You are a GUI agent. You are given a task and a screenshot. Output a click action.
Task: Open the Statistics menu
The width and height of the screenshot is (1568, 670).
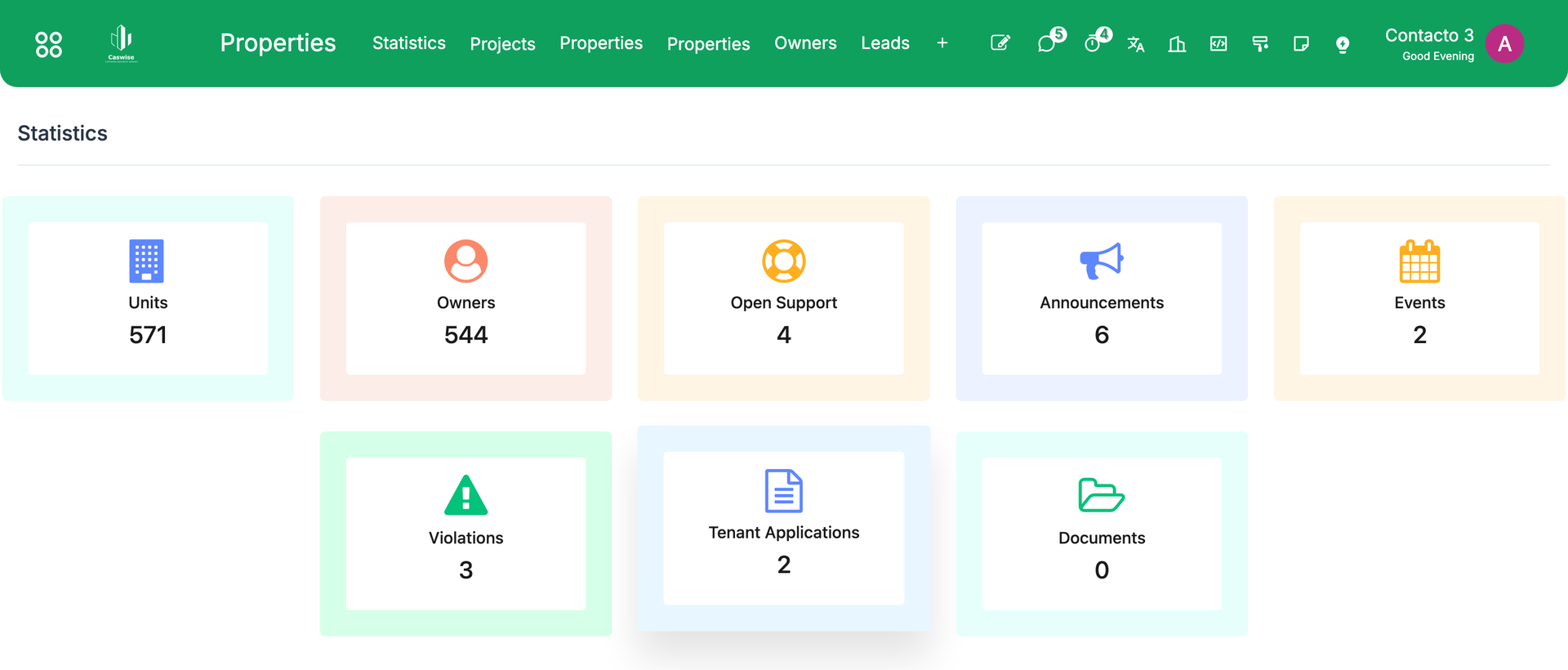tap(409, 43)
